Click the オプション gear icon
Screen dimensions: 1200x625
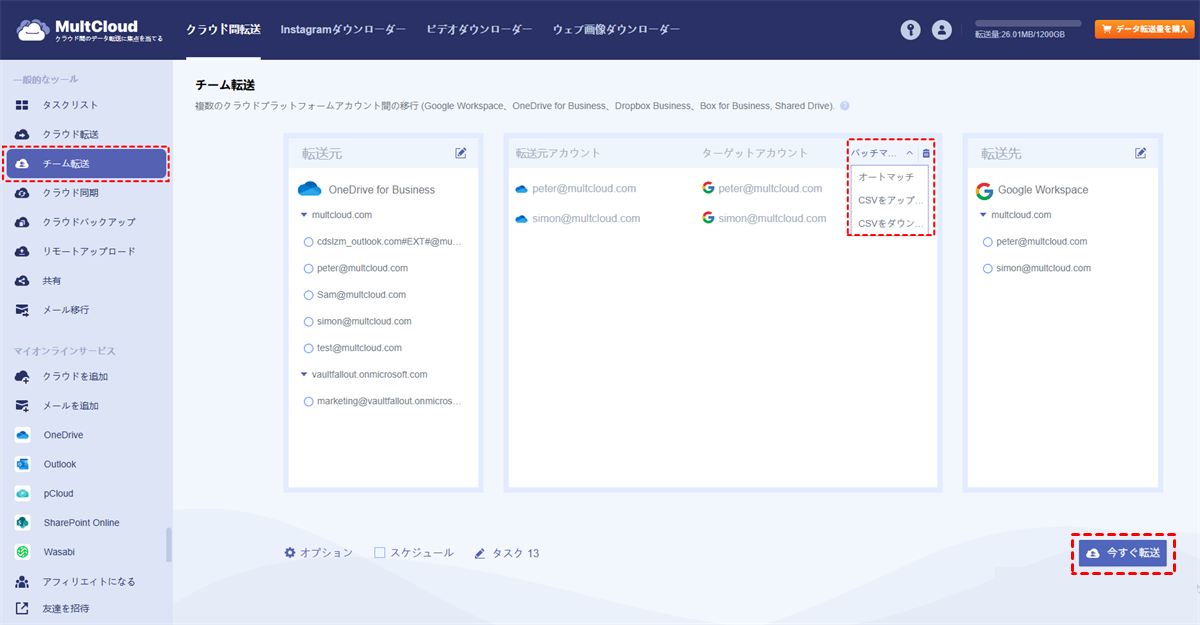tap(290, 552)
